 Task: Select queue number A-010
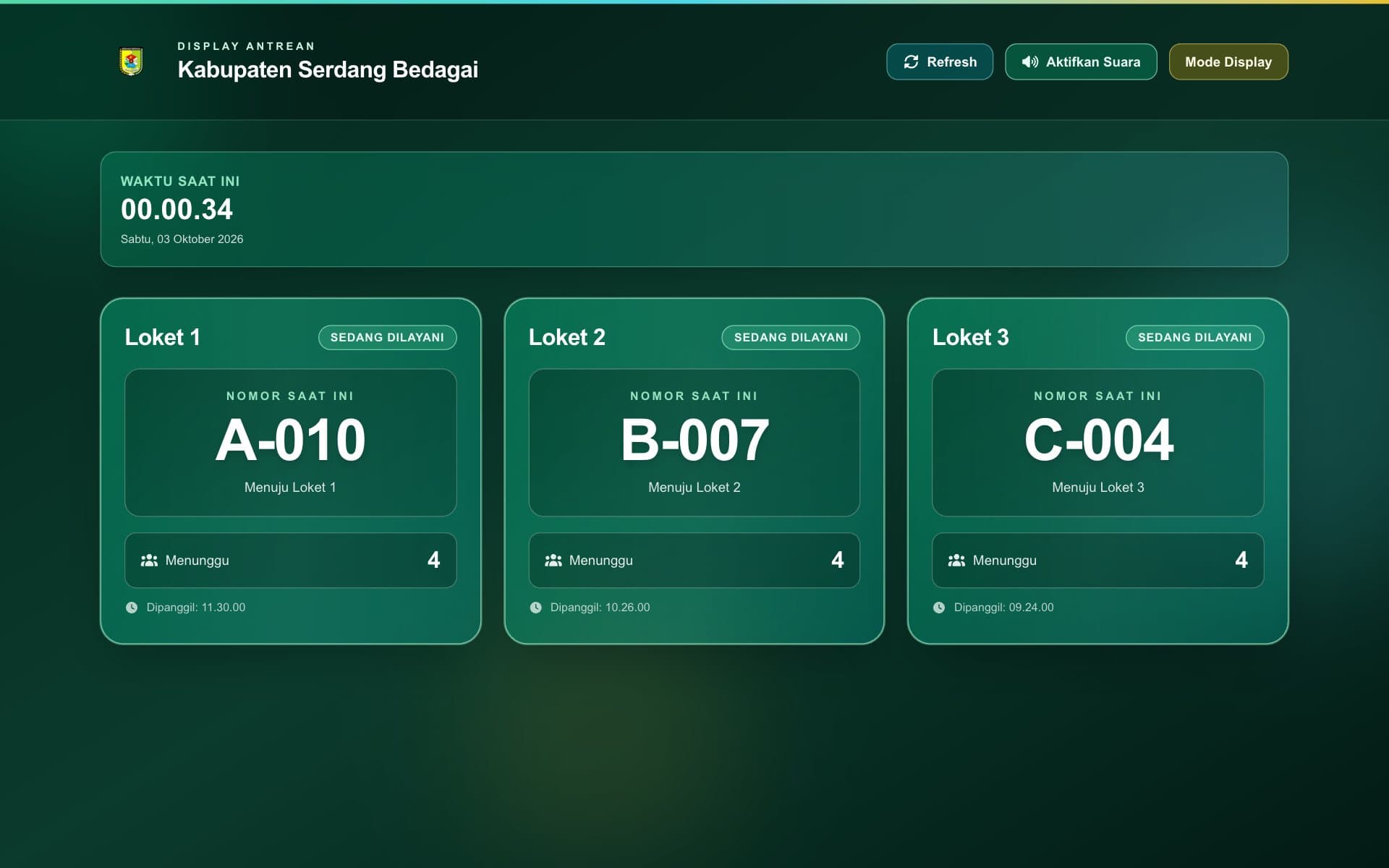[291, 440]
